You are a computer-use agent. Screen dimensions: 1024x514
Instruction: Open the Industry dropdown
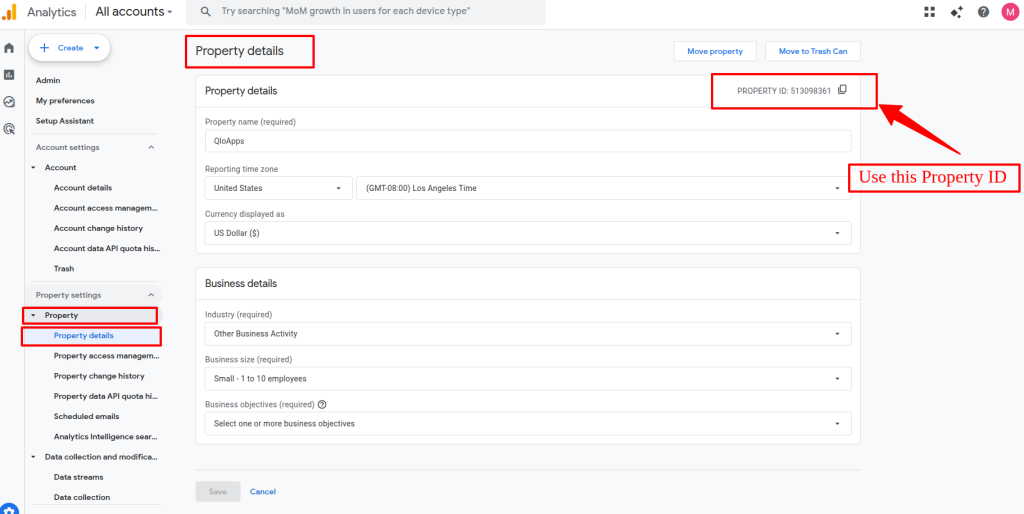[527, 334]
